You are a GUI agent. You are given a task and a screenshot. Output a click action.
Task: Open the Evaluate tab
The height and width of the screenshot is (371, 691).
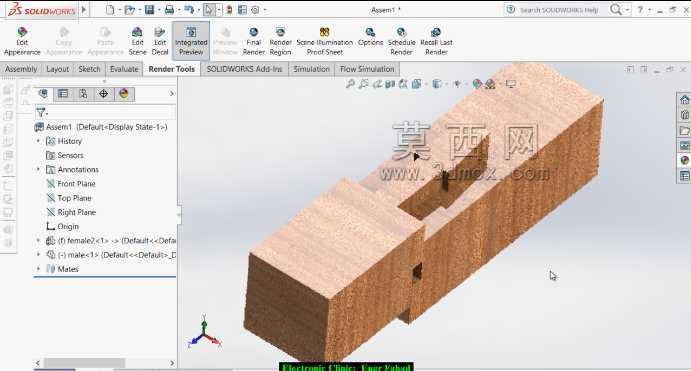[x=124, y=69]
